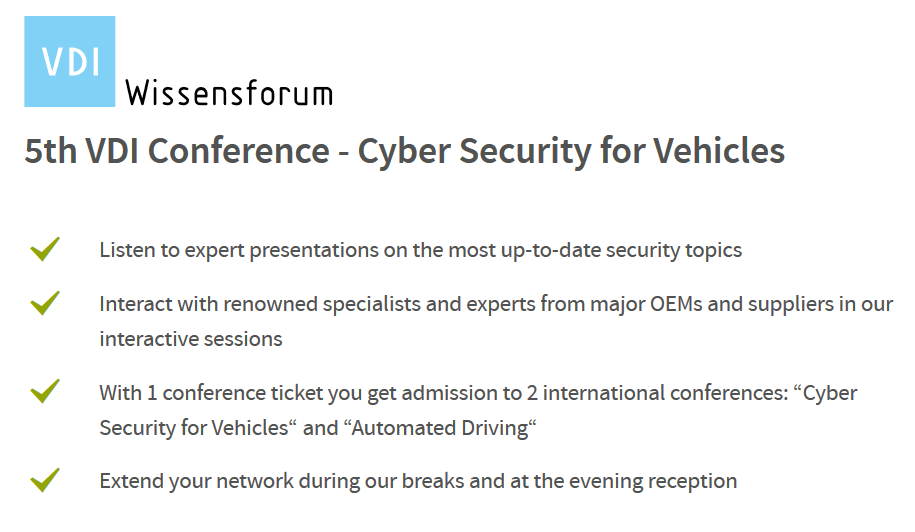
Task: Click the words 'major OEMs and suppliers'
Action: click(712, 304)
